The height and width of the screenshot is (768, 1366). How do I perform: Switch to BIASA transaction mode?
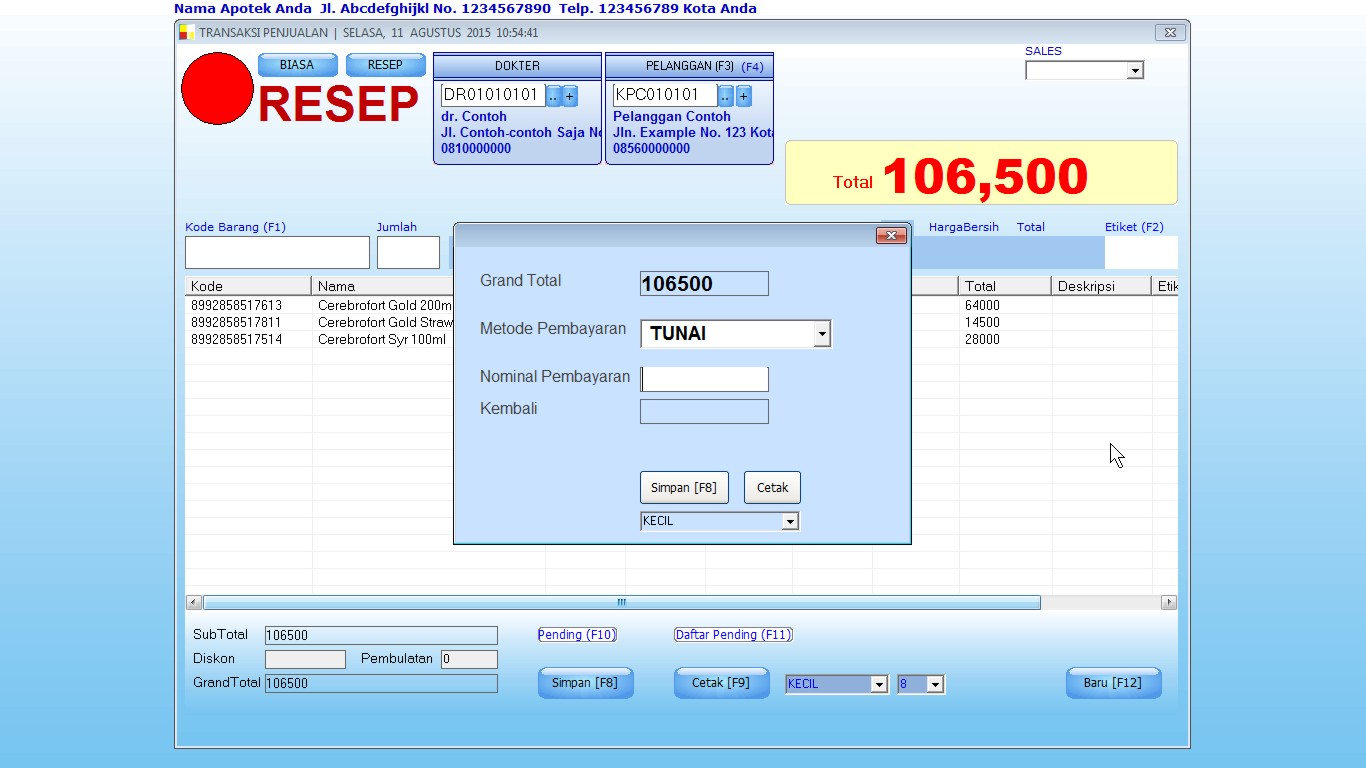297,65
